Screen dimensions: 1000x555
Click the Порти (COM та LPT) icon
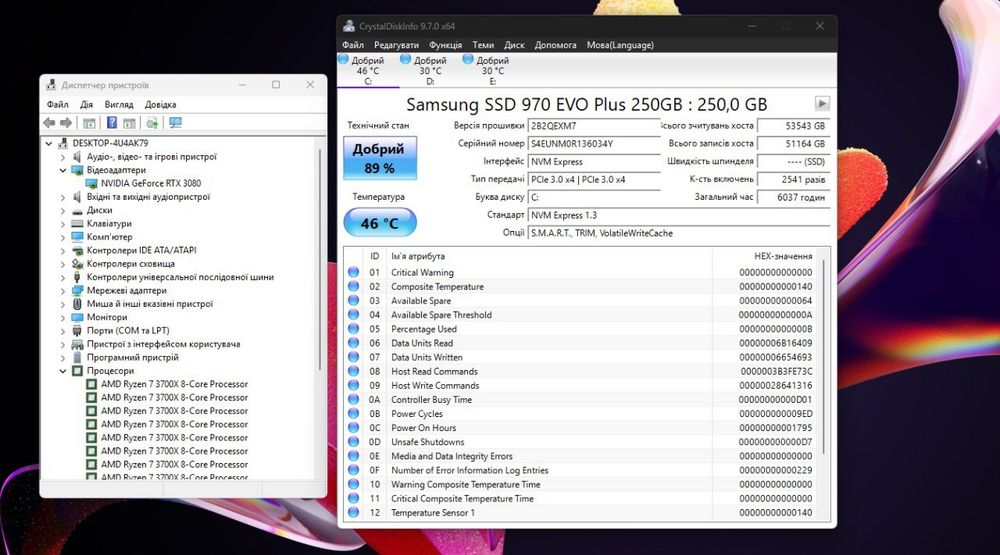(77, 330)
